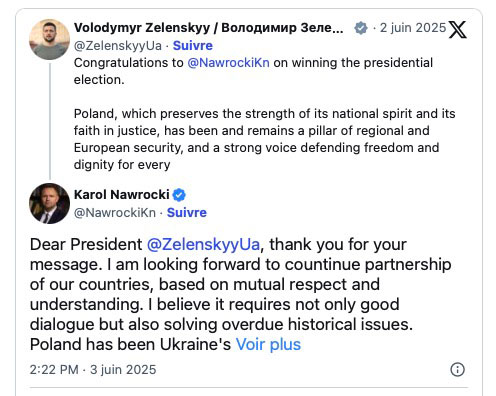Open Zelenskyy's profile picture

(49, 39)
